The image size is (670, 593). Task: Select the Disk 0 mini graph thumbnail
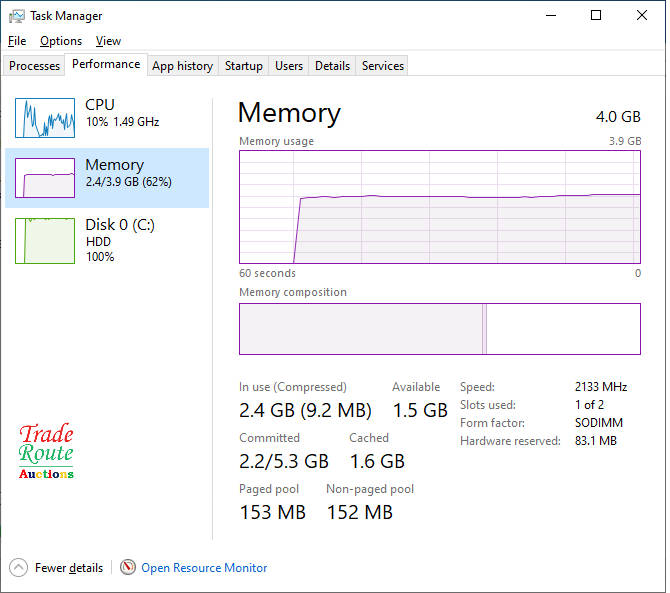pyautogui.click(x=45, y=240)
